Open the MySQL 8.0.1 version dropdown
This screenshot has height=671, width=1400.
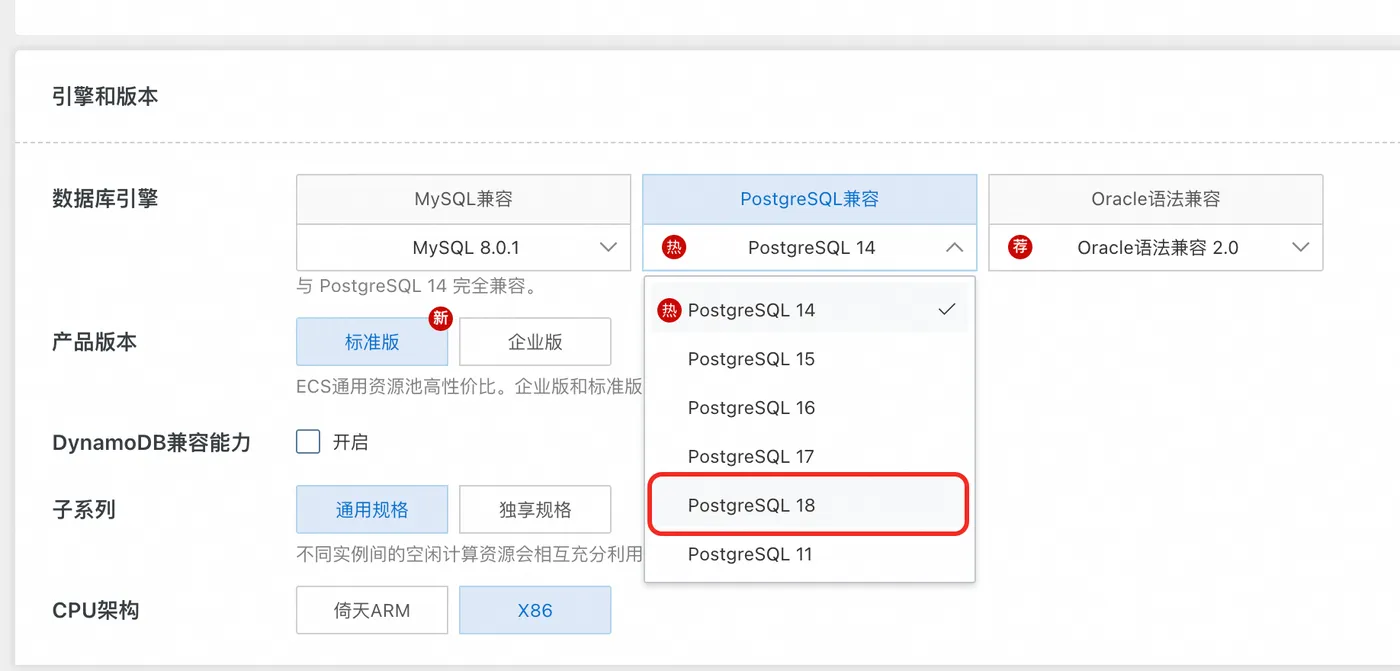608,248
